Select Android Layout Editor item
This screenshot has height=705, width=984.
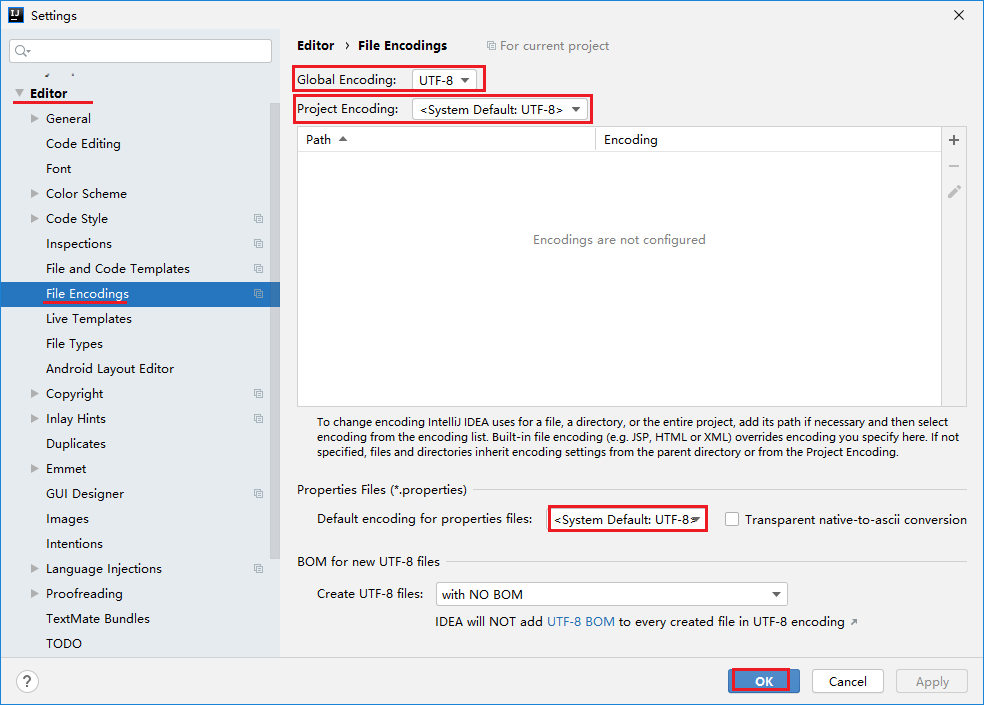point(110,369)
